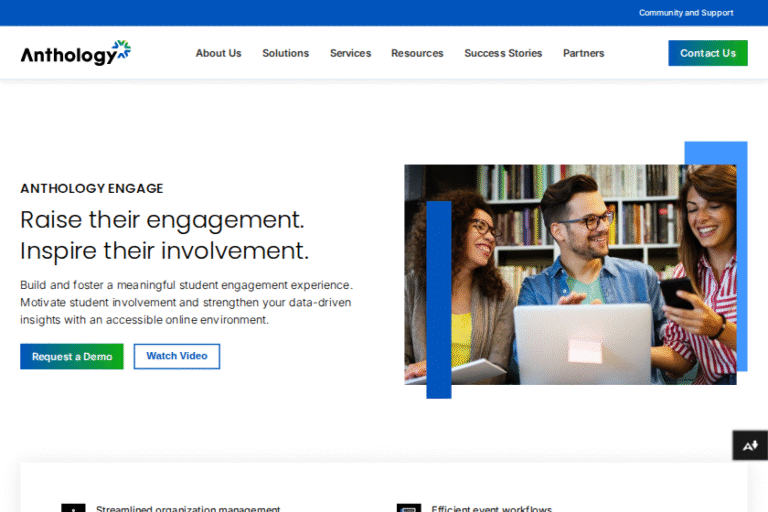Click the Request a Demo button

(x=72, y=357)
